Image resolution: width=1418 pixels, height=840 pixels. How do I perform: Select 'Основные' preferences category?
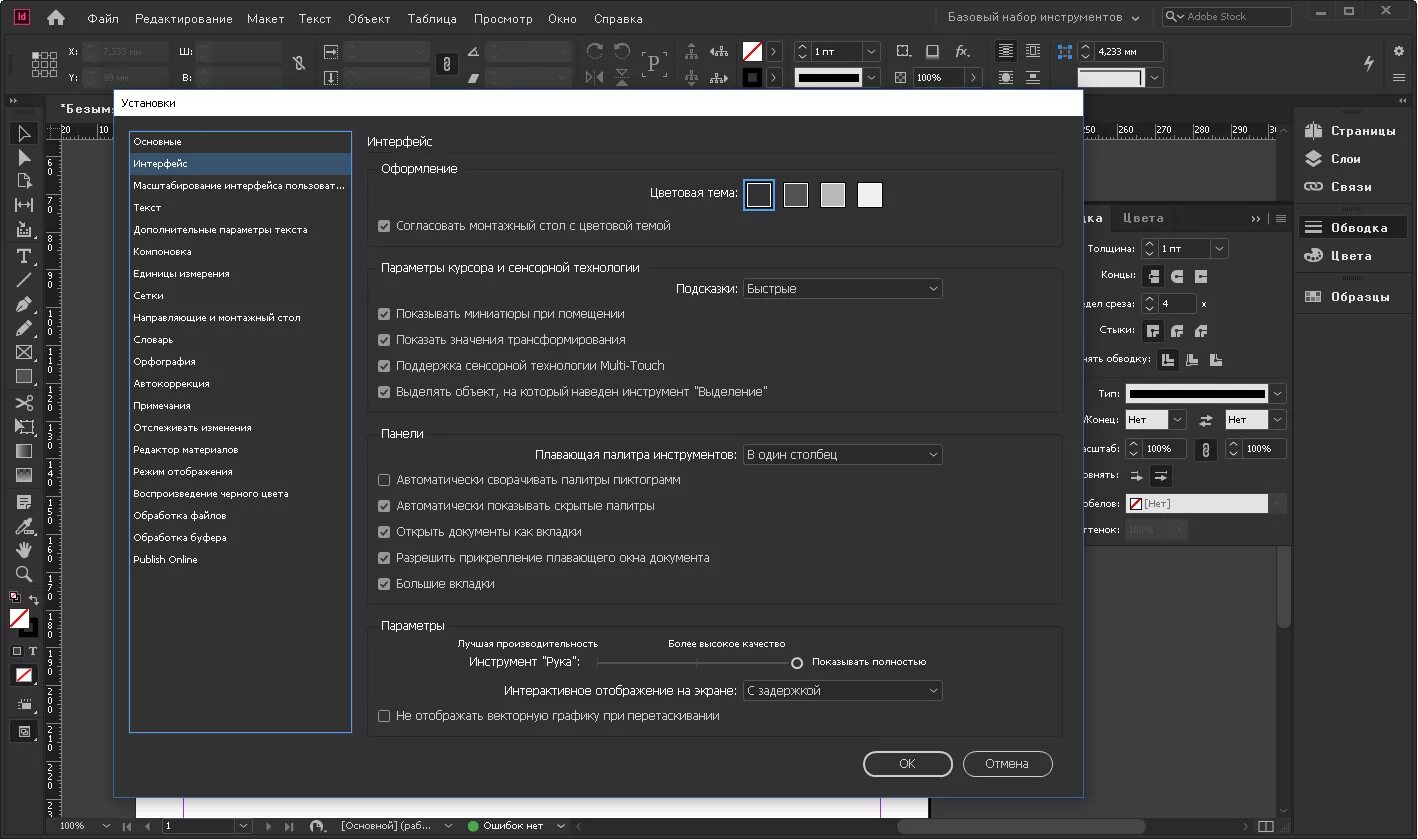click(240, 142)
